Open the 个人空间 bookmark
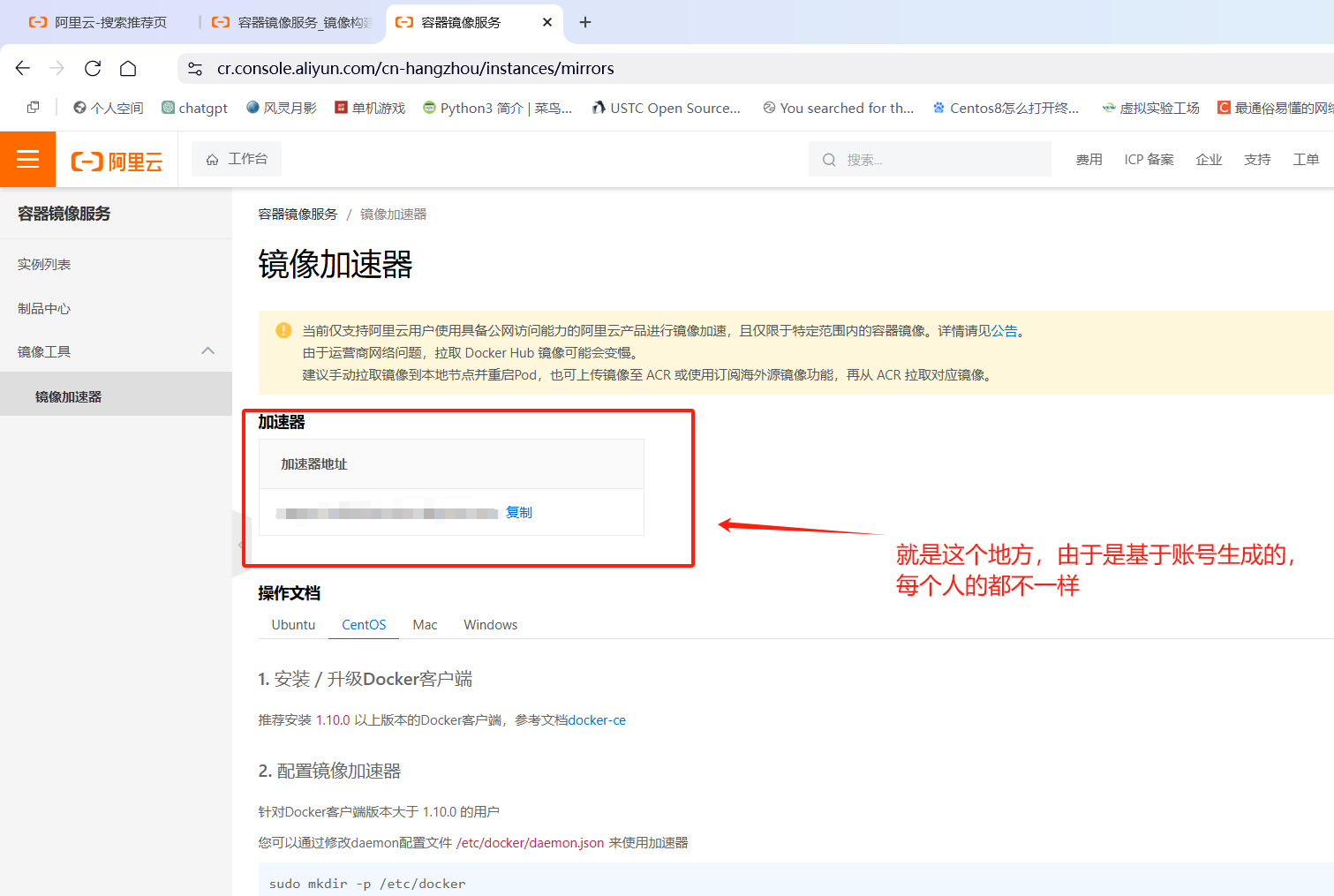 click(x=108, y=108)
